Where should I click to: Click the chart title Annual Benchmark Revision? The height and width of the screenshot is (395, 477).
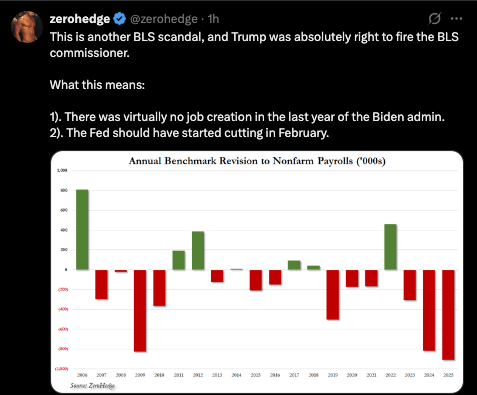(x=257, y=161)
